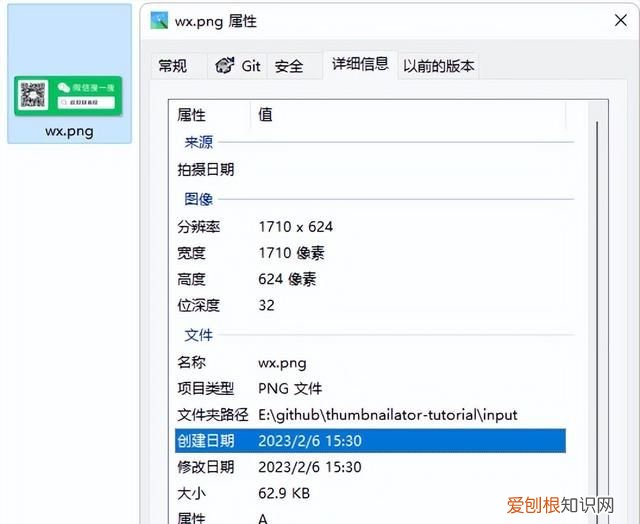Select the highlighted 创建日期 row label
Viewport: 640px width, 524px height.
pyautogui.click(x=206, y=441)
